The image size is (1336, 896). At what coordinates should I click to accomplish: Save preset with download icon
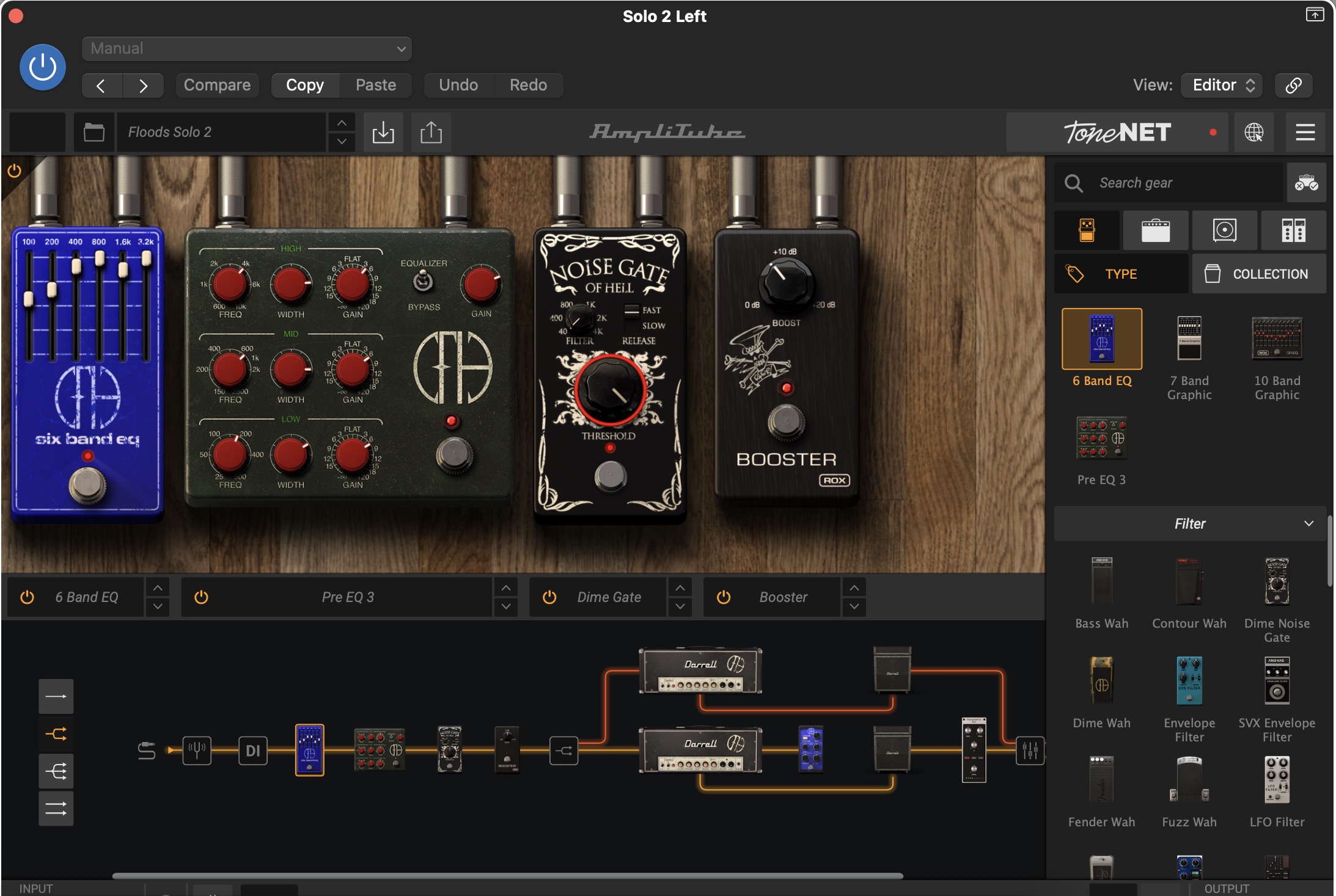(383, 132)
